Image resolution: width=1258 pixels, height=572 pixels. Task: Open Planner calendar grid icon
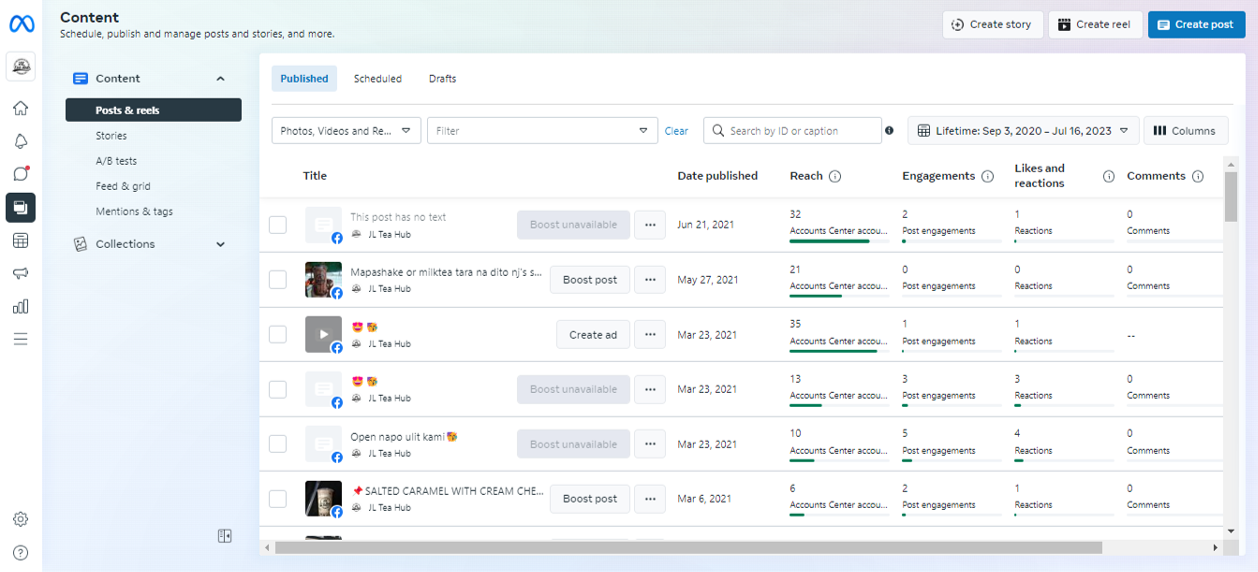point(21,240)
